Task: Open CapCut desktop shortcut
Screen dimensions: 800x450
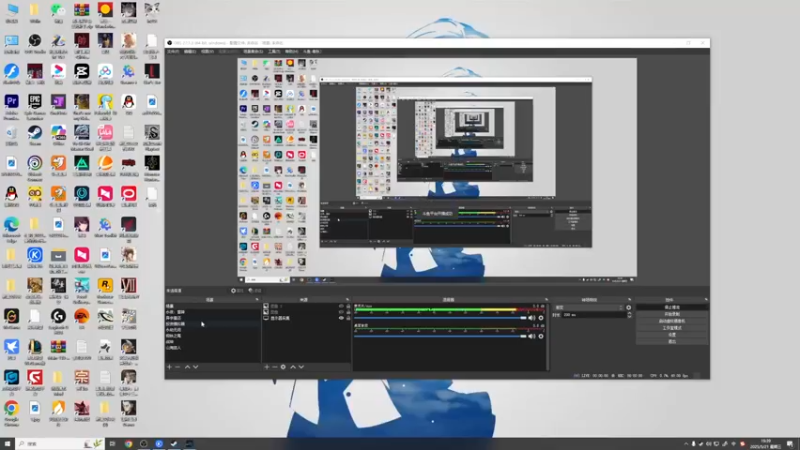Action: coord(82,74)
